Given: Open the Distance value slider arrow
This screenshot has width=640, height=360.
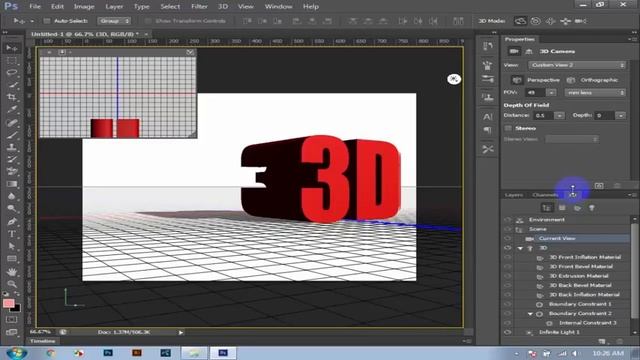Looking at the screenshot, I should (560, 116).
